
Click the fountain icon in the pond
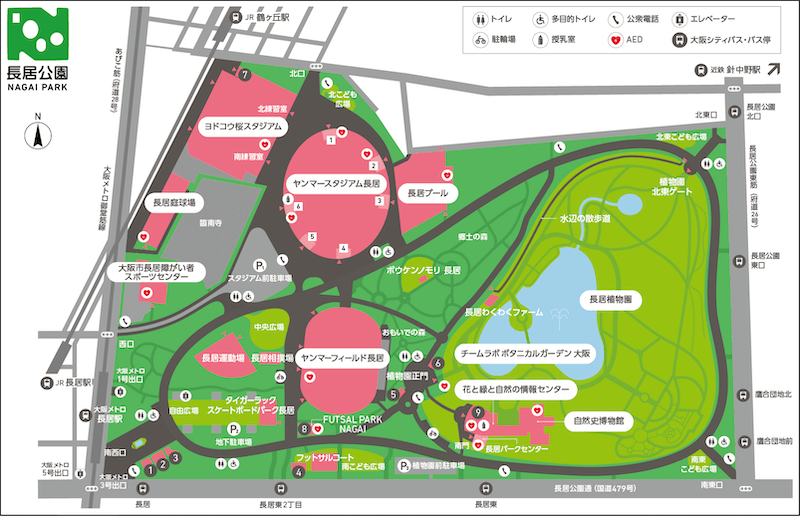click(x=560, y=320)
